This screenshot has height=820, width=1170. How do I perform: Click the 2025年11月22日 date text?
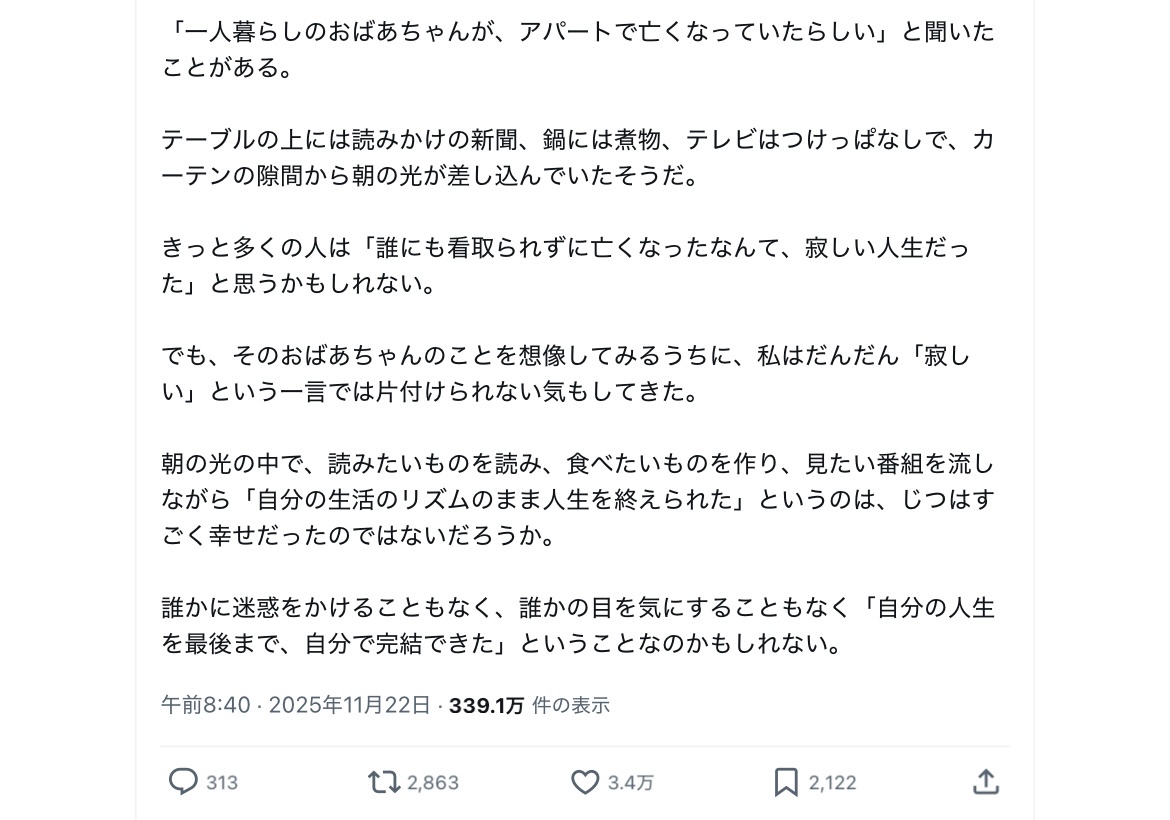tap(350, 705)
